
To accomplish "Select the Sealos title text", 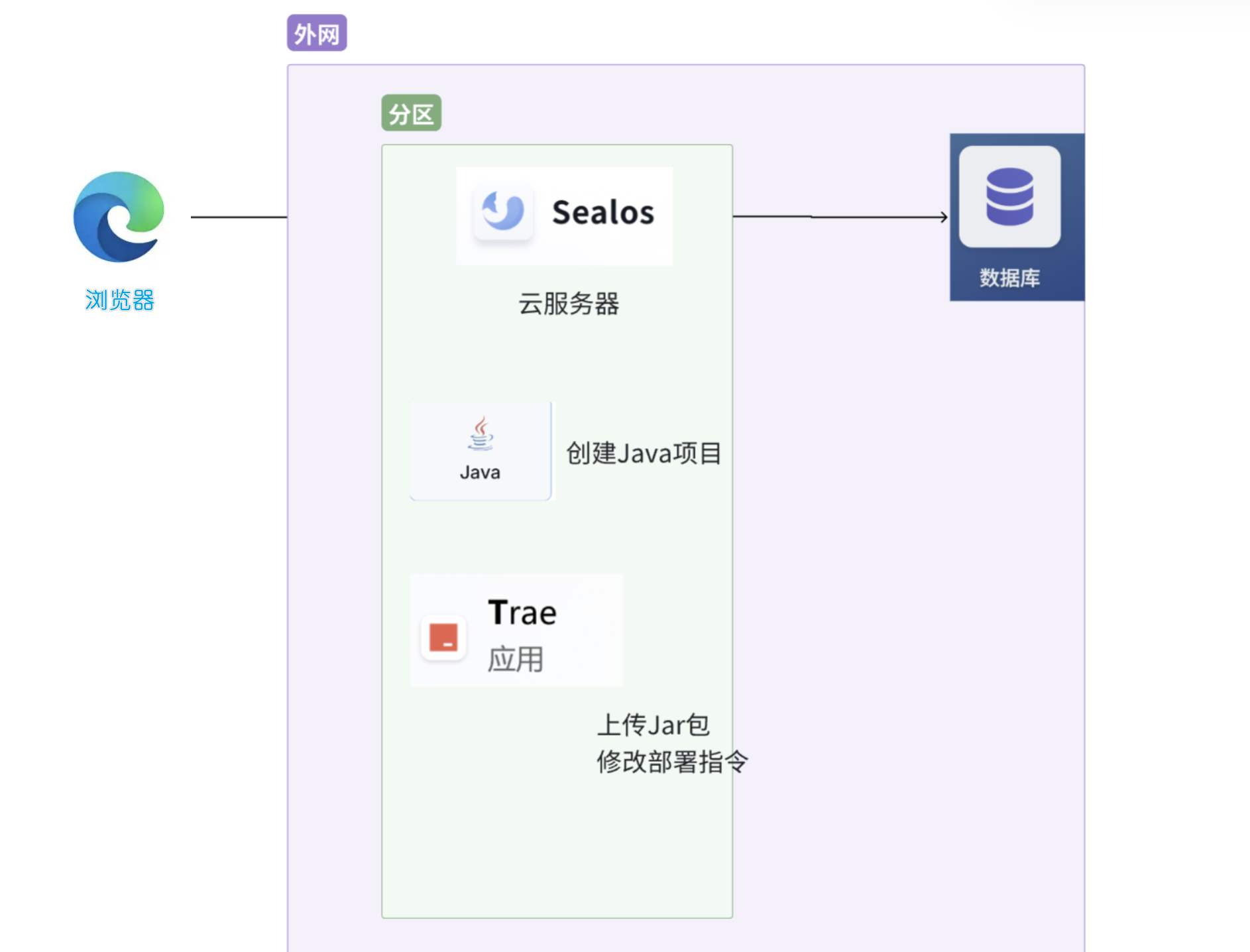I will 603,213.
